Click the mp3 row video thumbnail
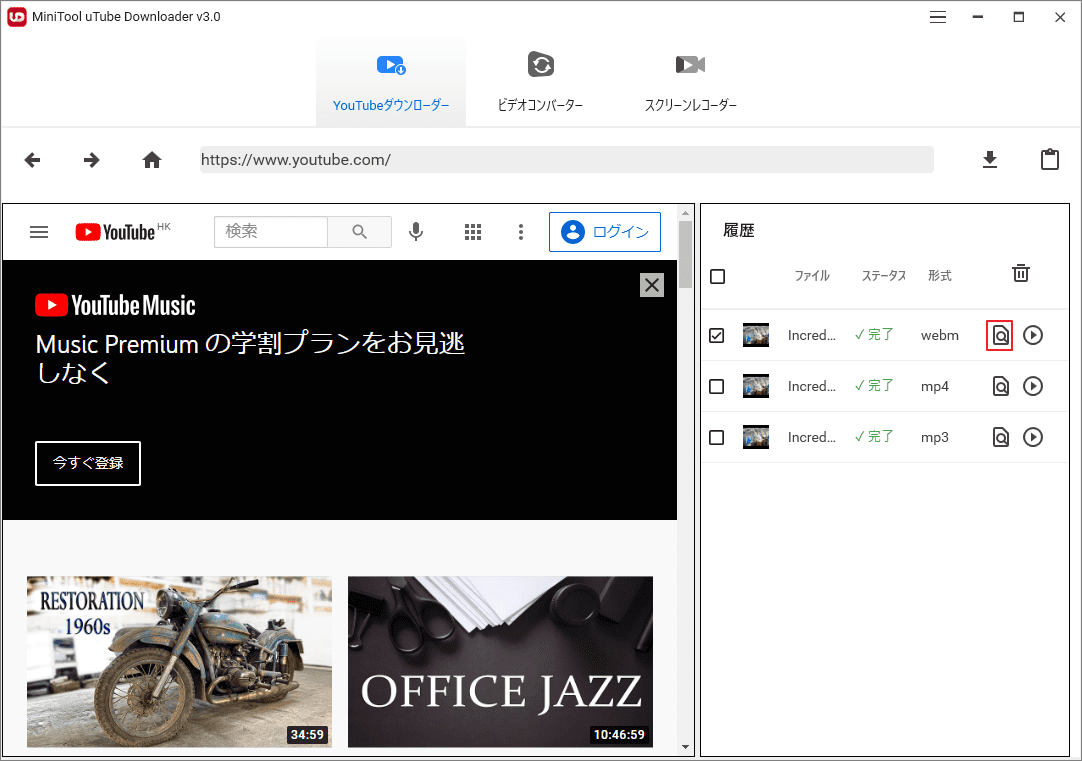 point(756,437)
